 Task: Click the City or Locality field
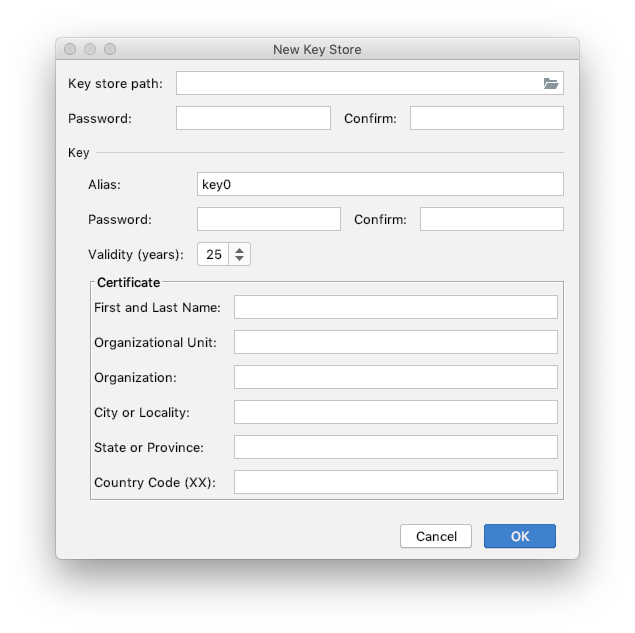point(395,412)
